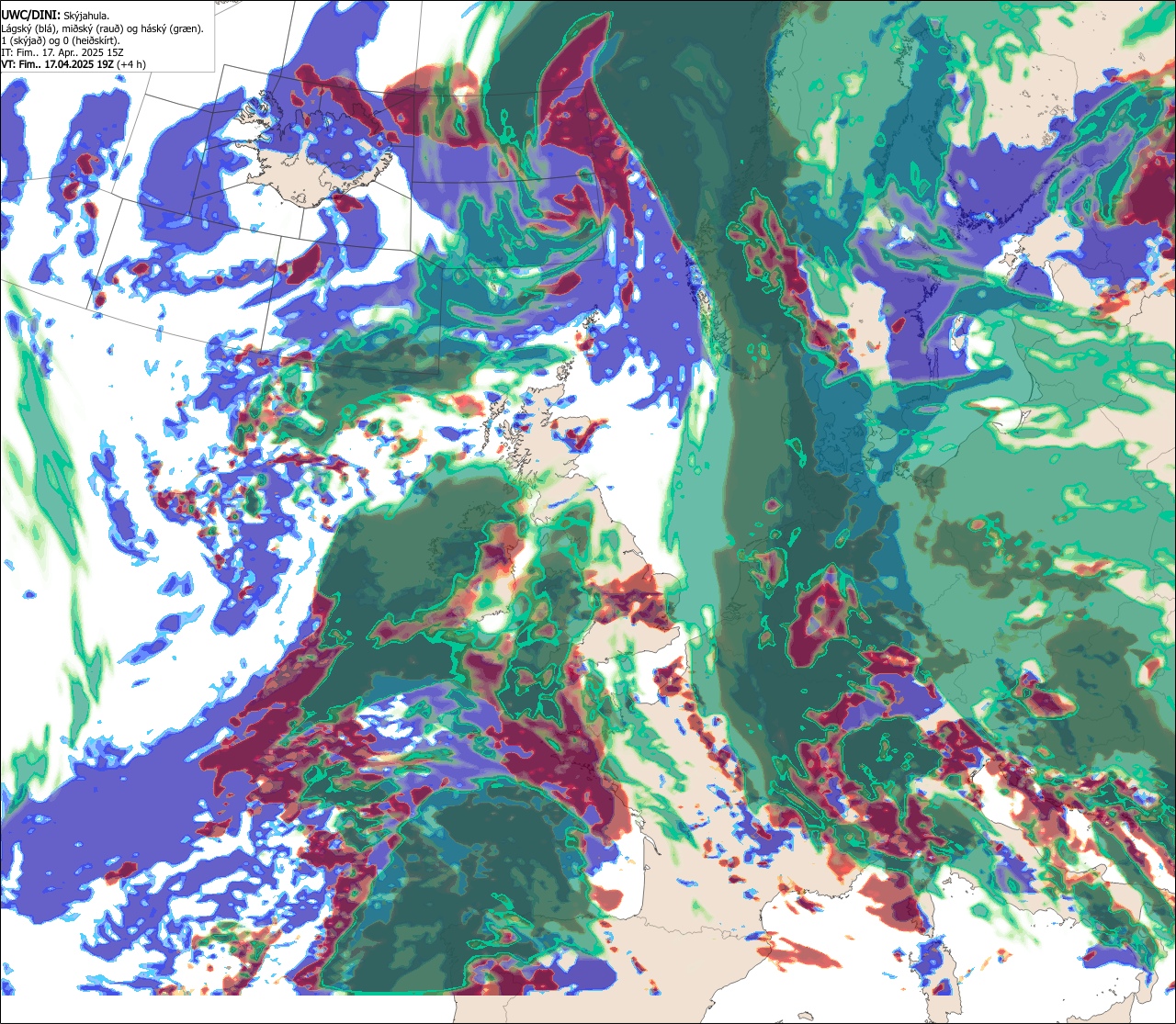Select the legend line starting 'Lágský (blá)'
This screenshot has width=1176, height=1024.
click(x=103, y=28)
